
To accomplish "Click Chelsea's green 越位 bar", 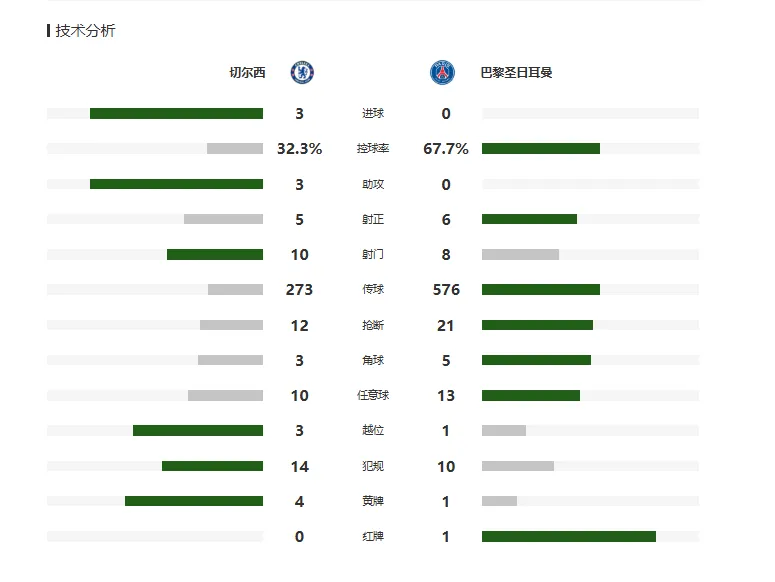I will click(198, 430).
